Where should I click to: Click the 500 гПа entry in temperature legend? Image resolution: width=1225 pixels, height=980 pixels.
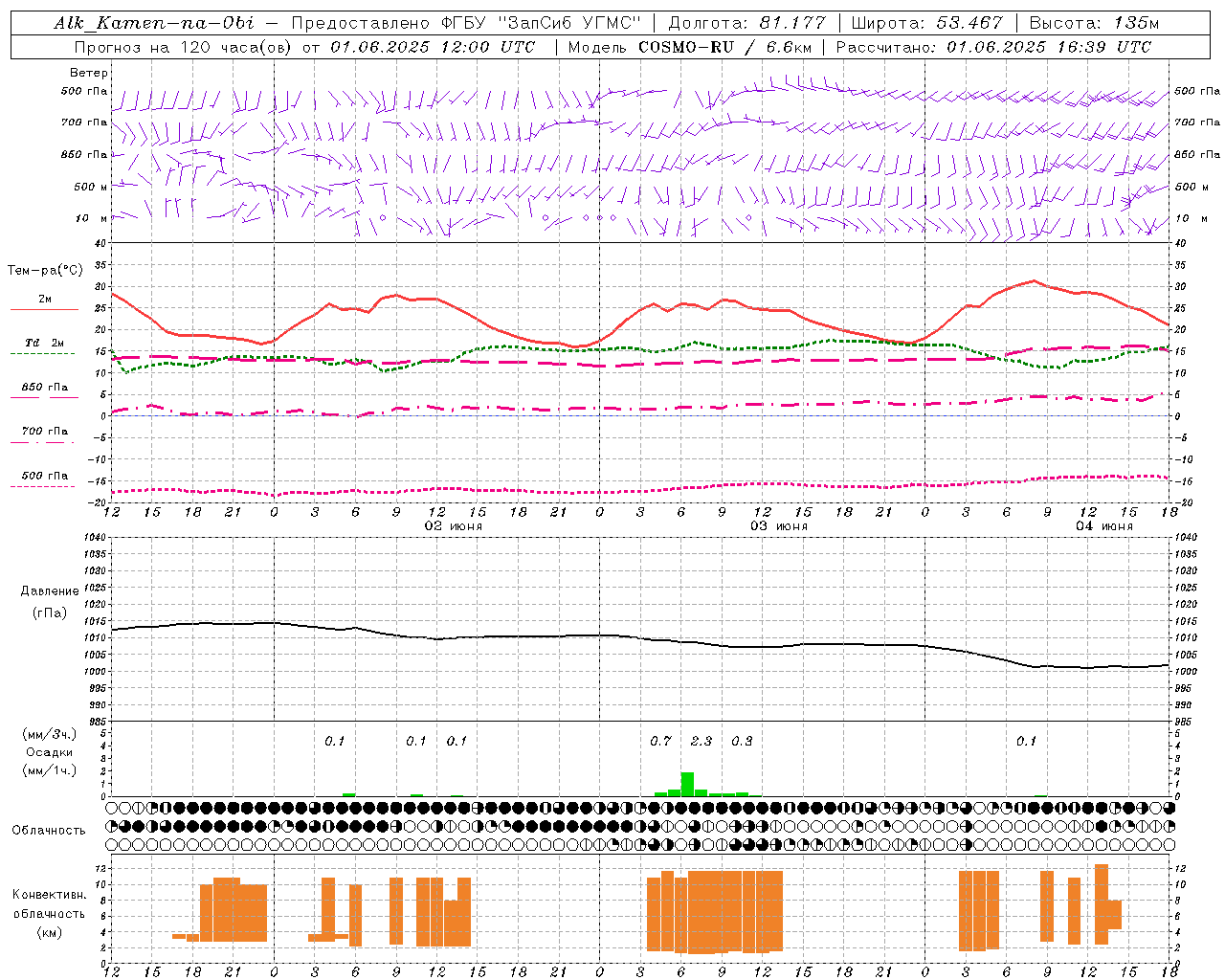[x=45, y=476]
